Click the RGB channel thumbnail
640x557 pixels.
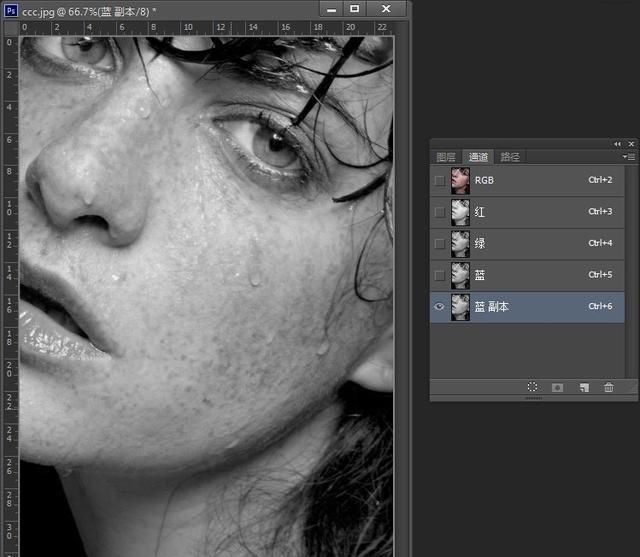click(x=460, y=181)
